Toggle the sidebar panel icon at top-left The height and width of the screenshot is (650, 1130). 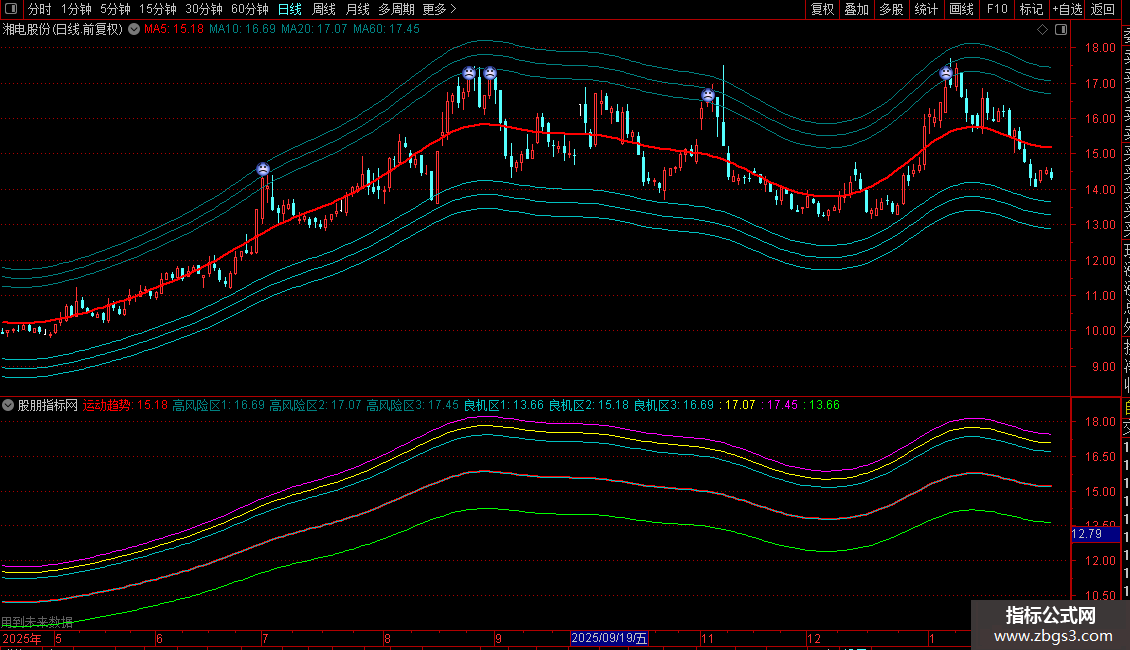coord(11,9)
